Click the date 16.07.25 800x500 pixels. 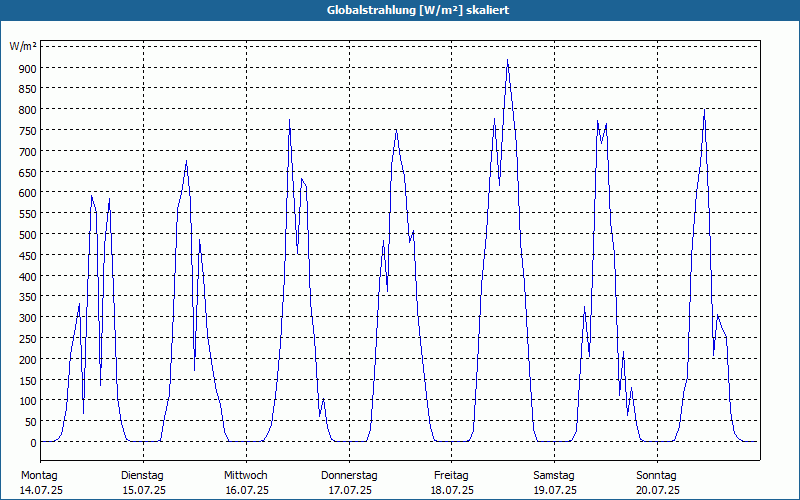[x=247, y=491]
